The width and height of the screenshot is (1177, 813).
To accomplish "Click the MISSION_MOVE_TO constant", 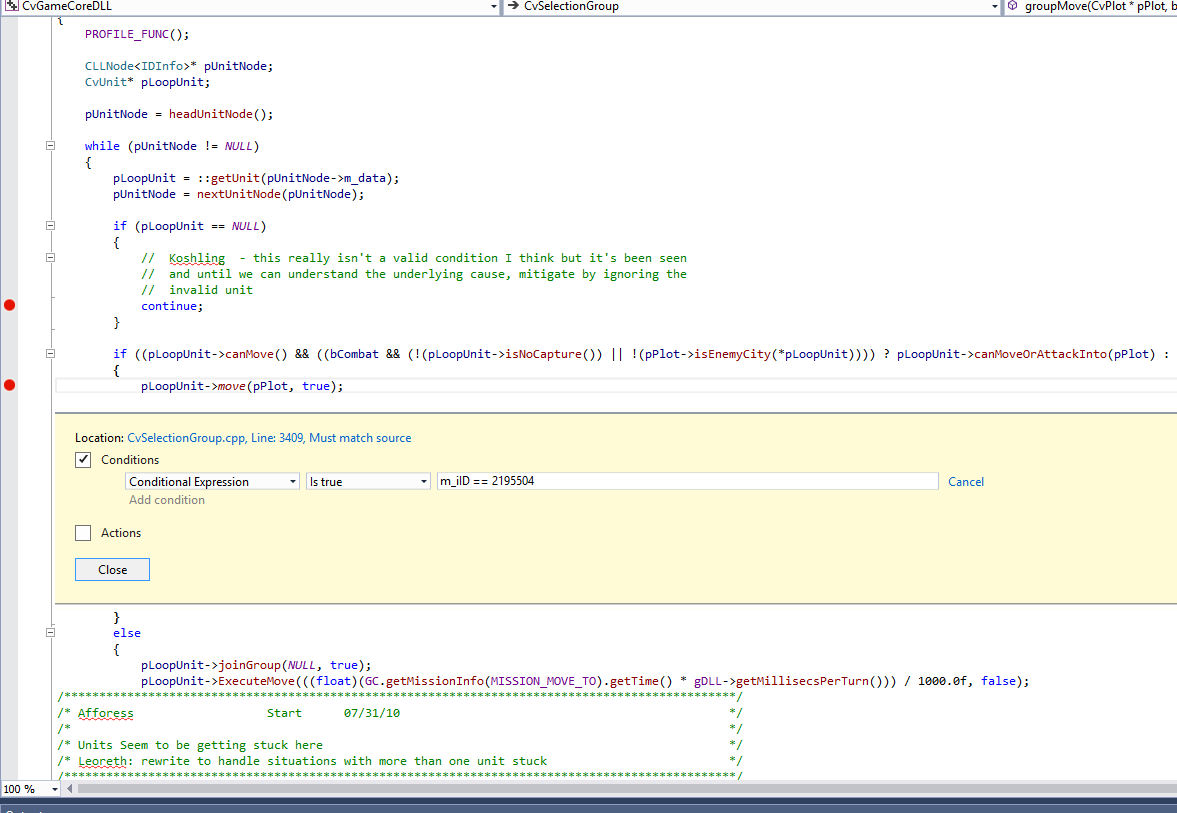I will [543, 682].
